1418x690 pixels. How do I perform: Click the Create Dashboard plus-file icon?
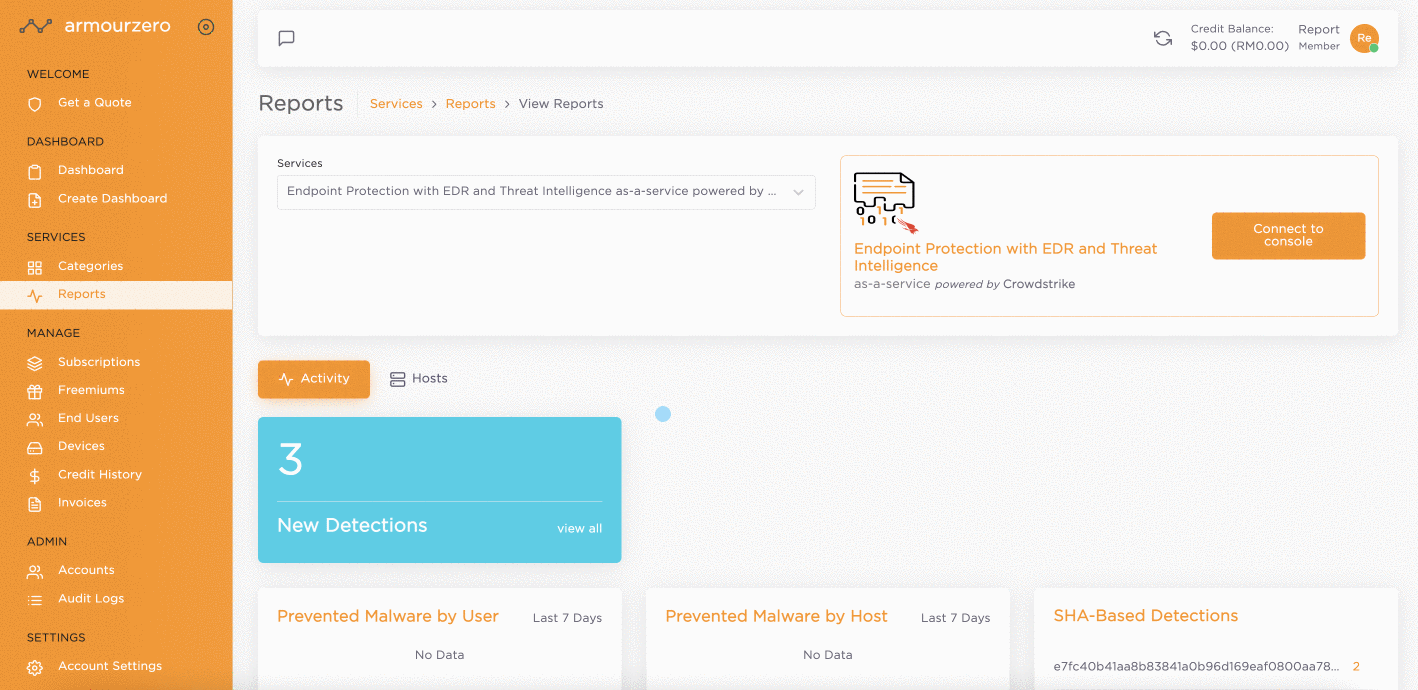pyautogui.click(x=35, y=199)
